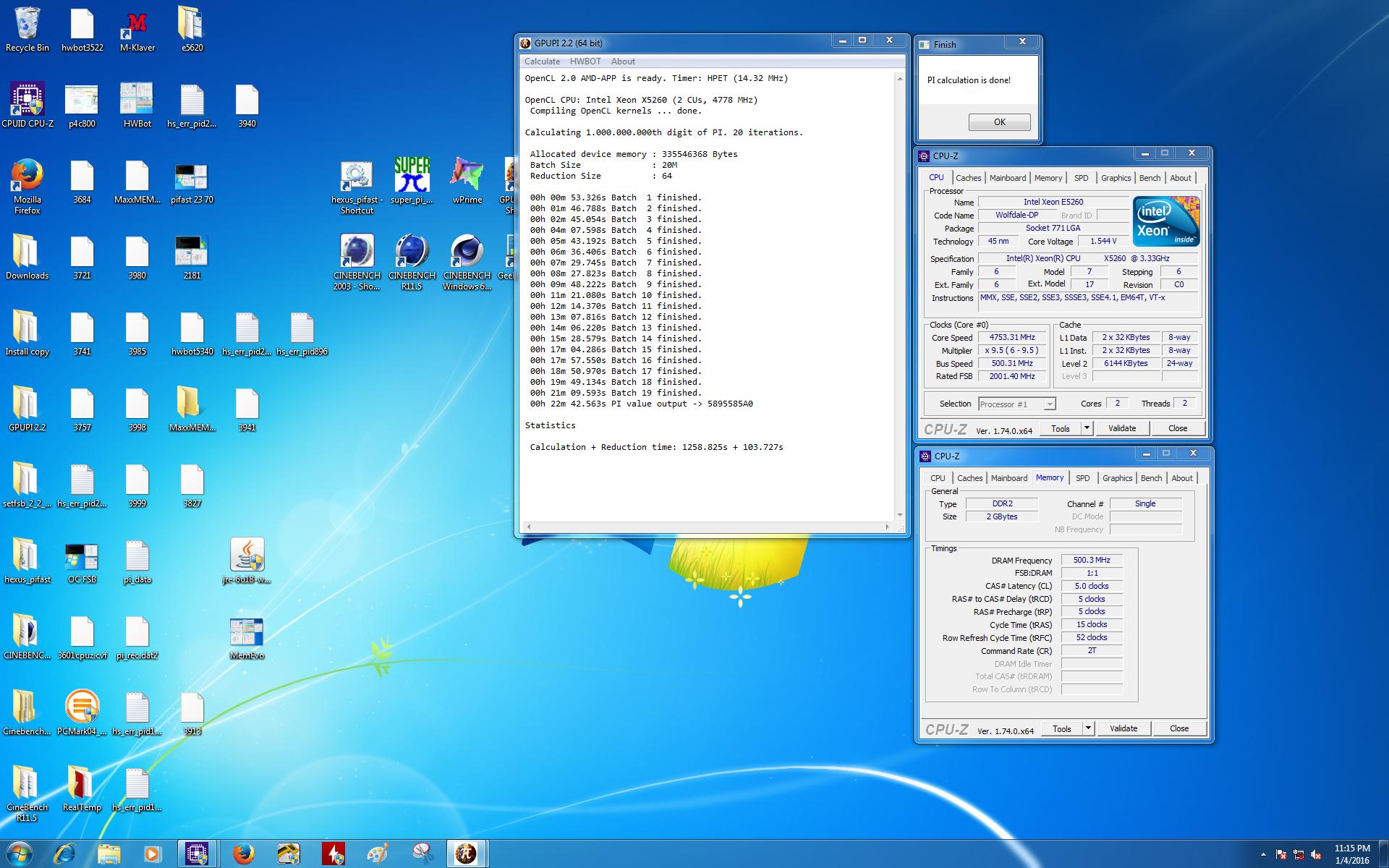
Task: Open pi_data text file icon
Action: [x=137, y=561]
